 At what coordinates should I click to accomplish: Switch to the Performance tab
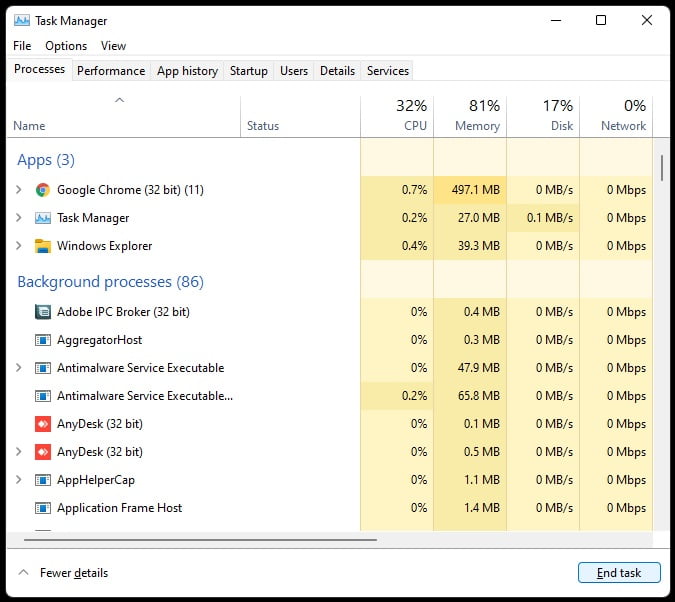(x=111, y=71)
